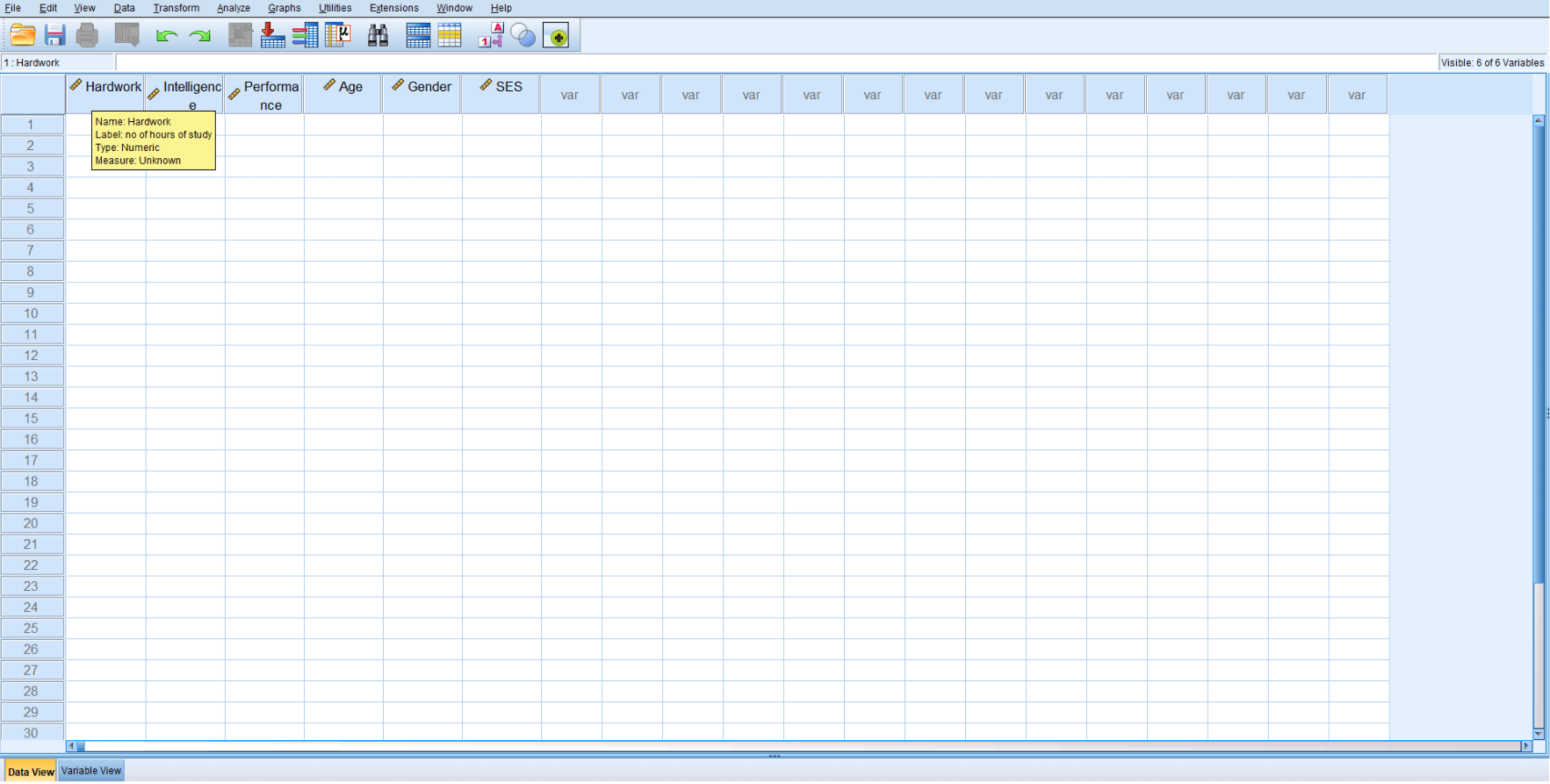Screen dimensions: 1550x784
Task: Click the green Undo arrow
Action: pos(167,36)
